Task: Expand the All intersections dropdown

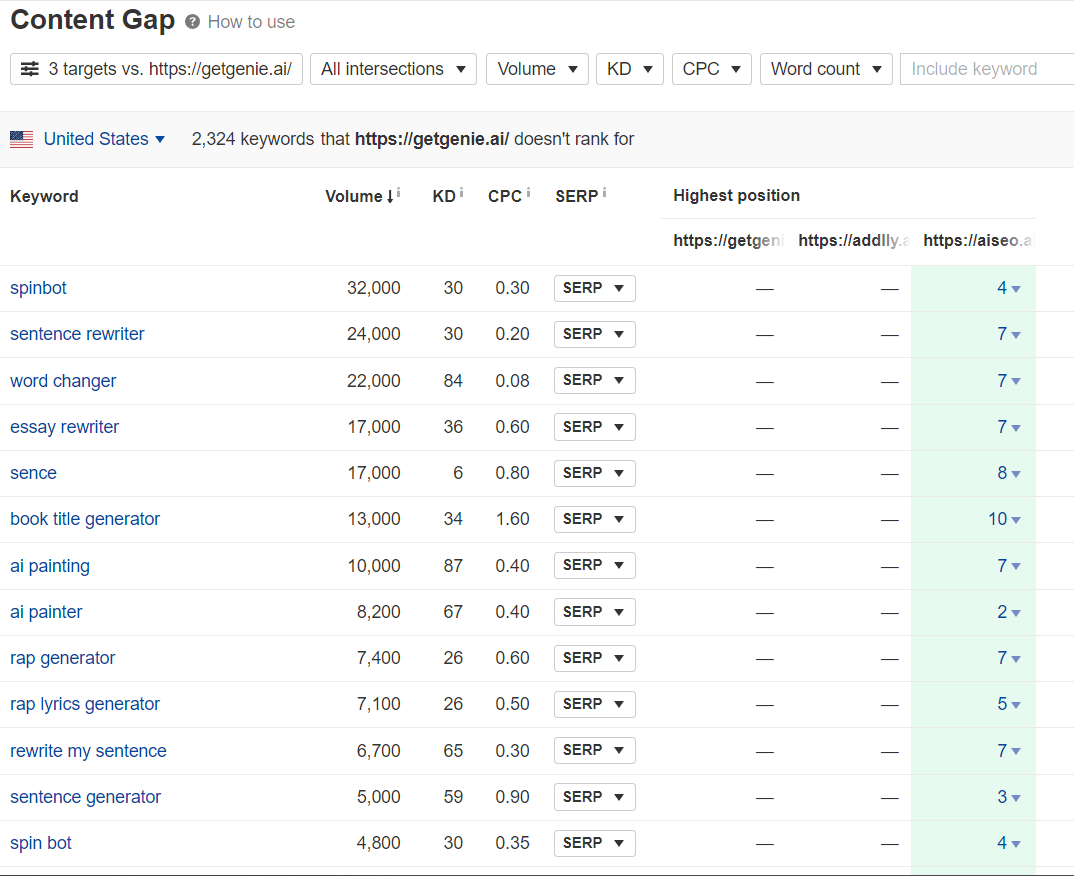Action: (x=393, y=69)
